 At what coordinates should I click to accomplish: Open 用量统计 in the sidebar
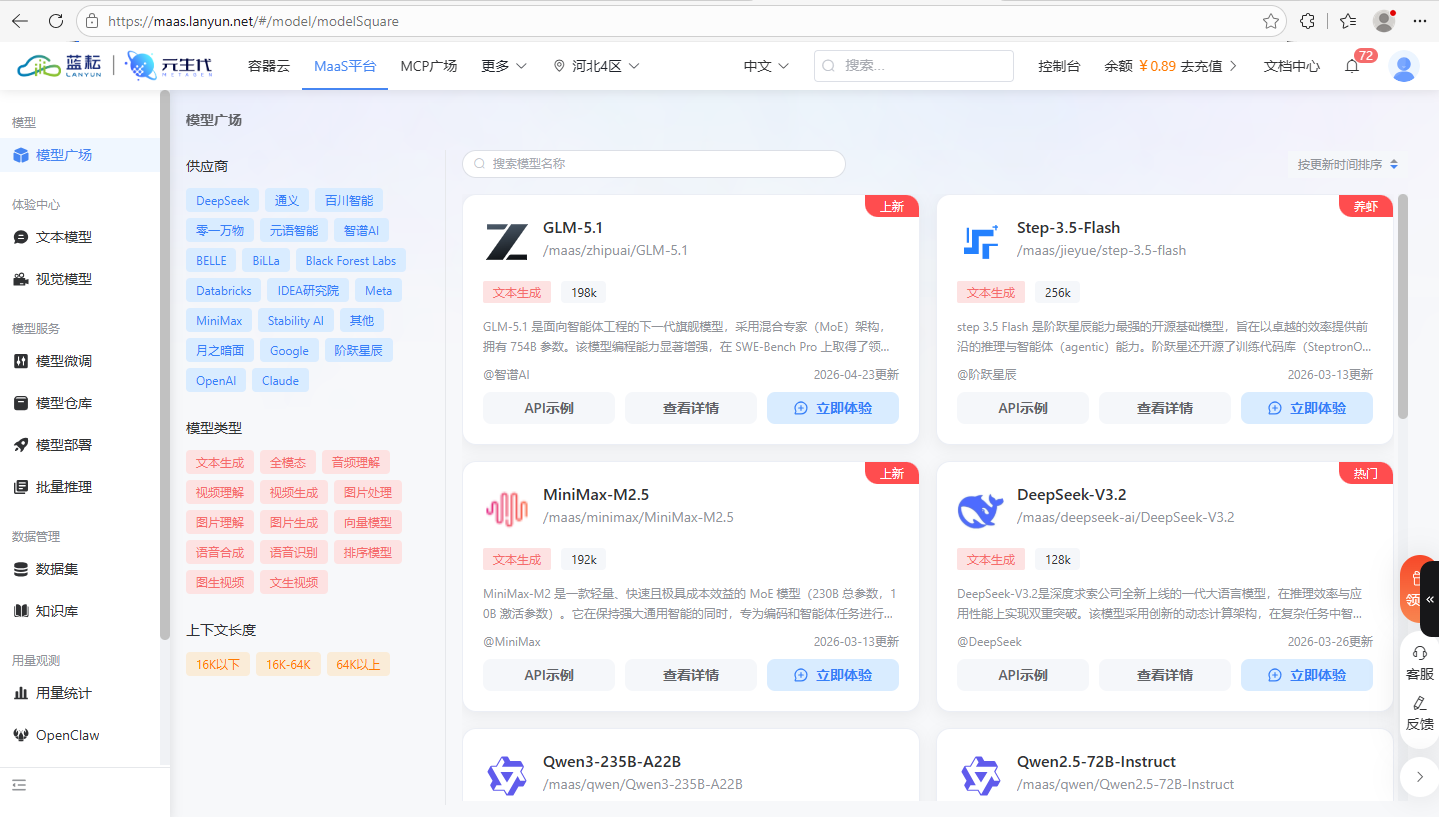(x=80, y=693)
